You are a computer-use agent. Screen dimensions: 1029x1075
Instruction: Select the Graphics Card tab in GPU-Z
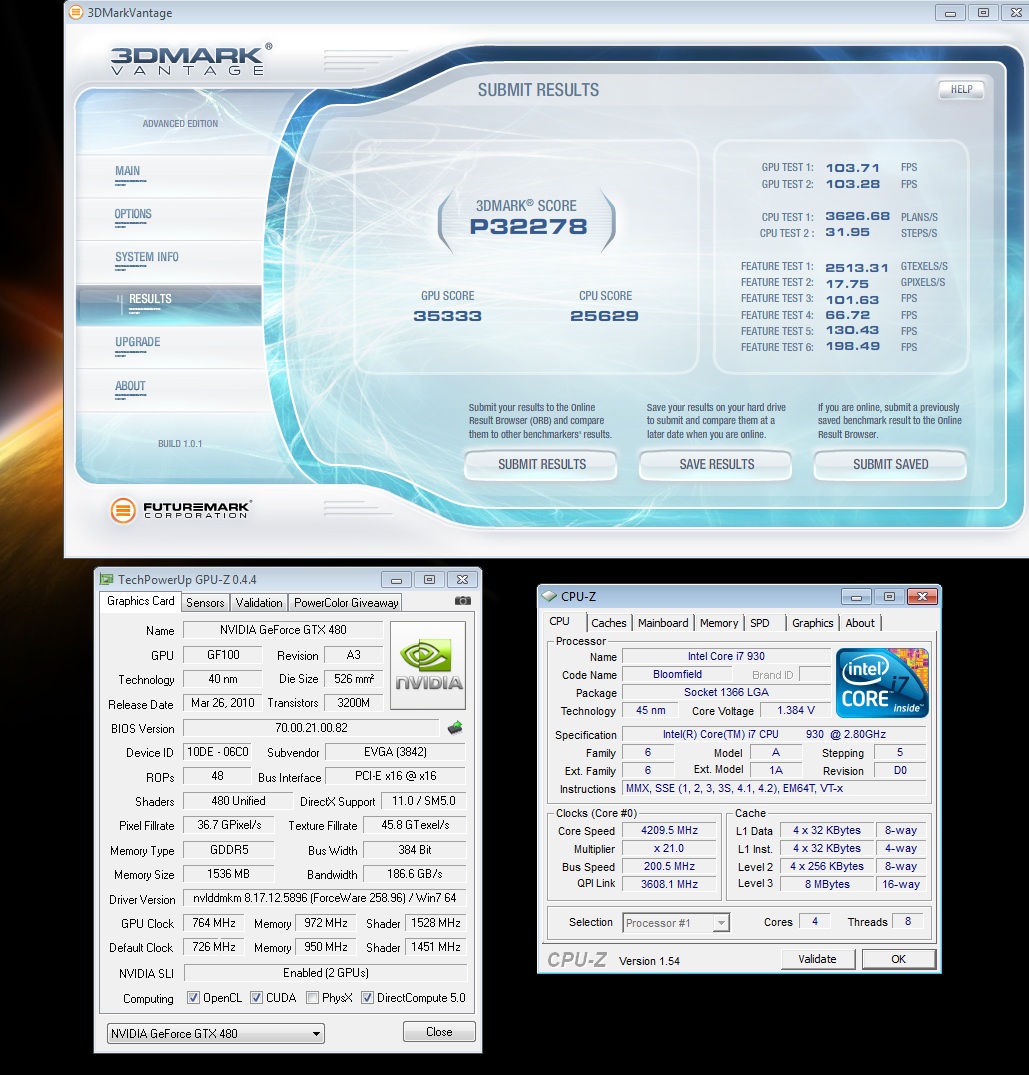pyautogui.click(x=141, y=601)
